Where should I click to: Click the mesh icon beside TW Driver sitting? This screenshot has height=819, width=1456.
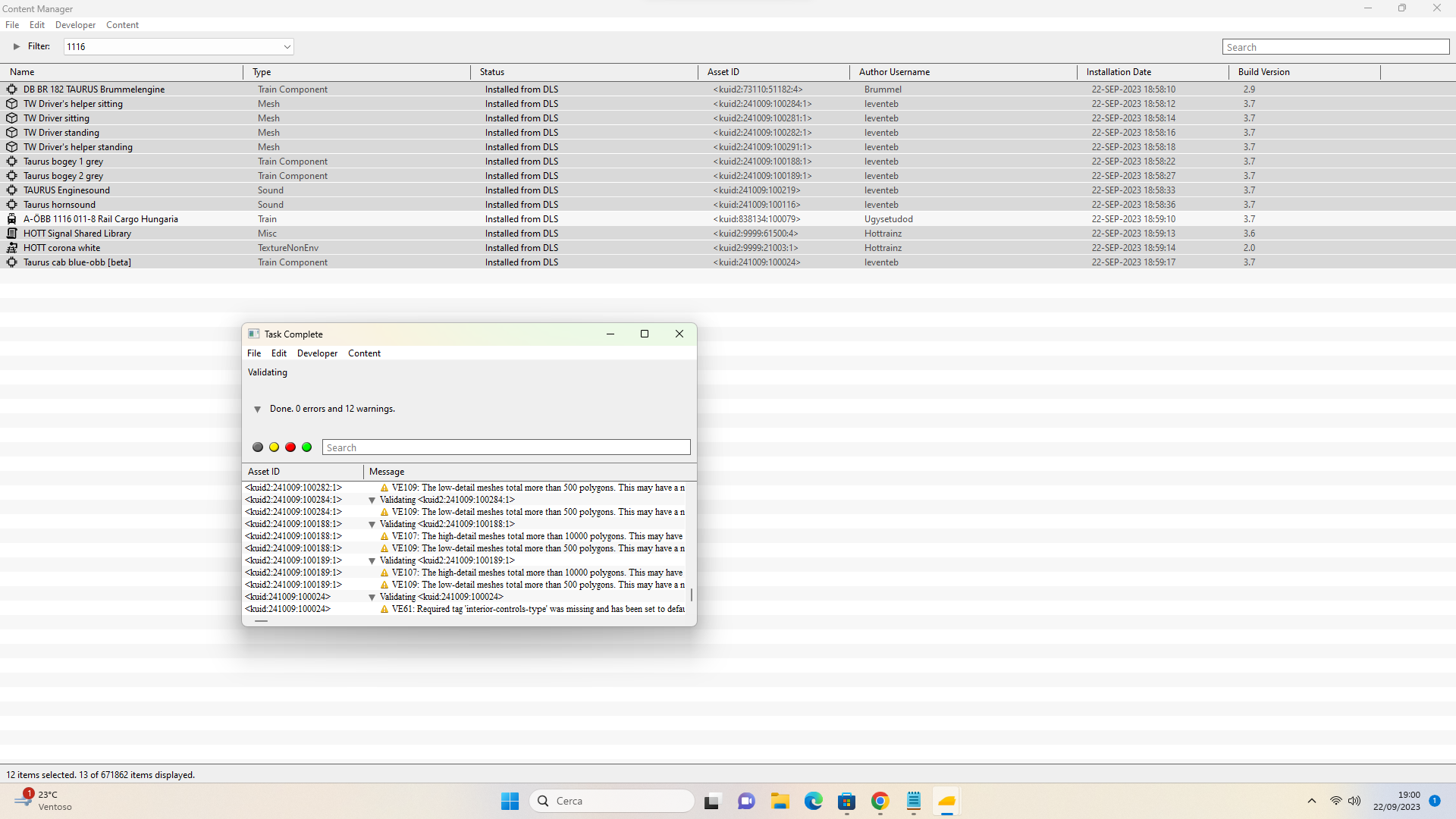pyautogui.click(x=12, y=118)
